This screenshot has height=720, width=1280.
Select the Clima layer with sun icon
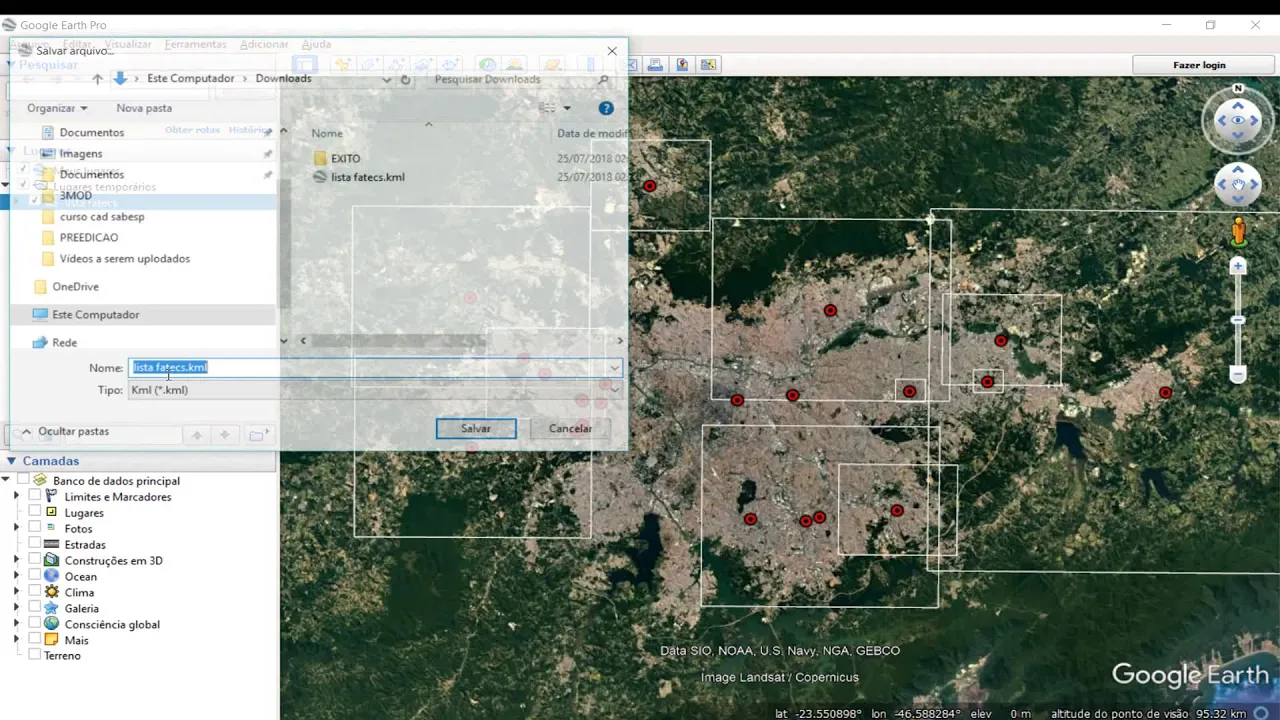[x=79, y=592]
